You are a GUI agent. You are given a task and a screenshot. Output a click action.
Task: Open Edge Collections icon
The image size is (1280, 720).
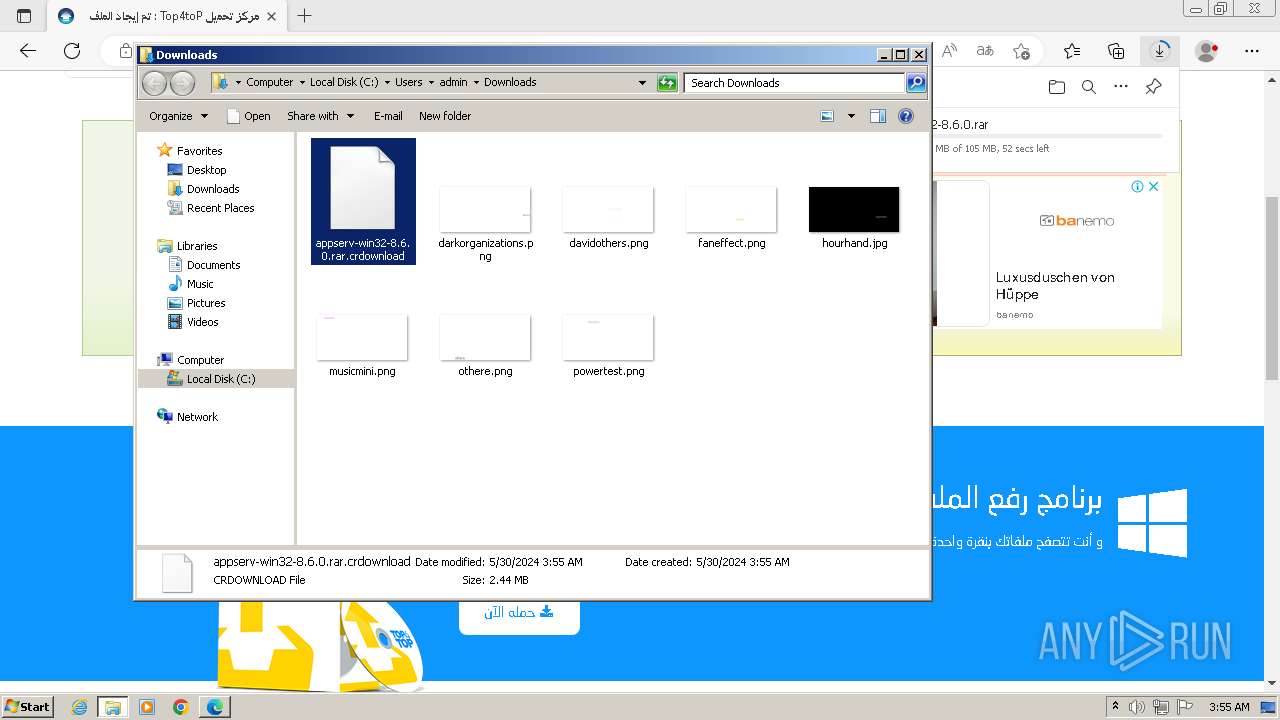1116,50
